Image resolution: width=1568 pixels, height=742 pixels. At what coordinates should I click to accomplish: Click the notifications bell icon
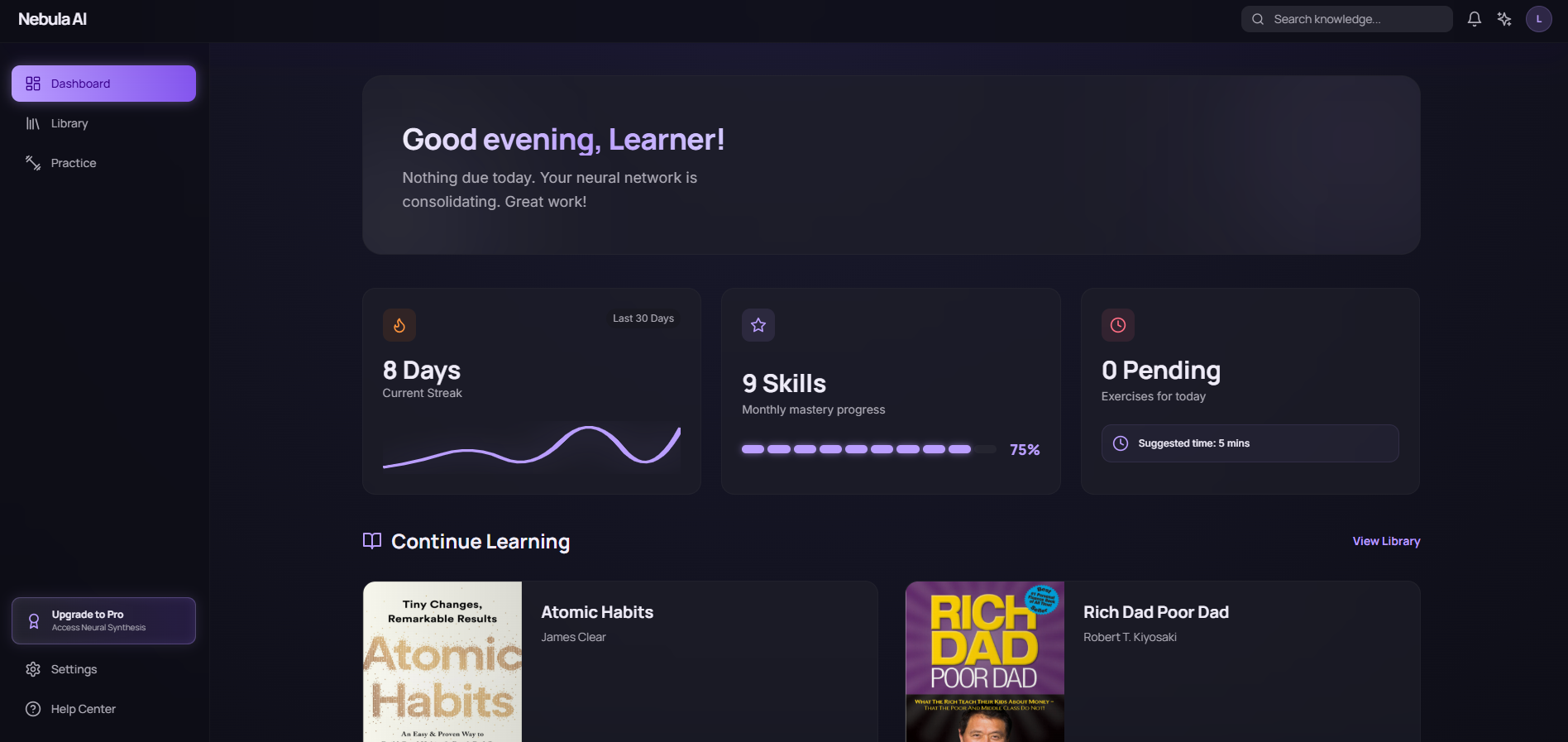click(x=1474, y=19)
